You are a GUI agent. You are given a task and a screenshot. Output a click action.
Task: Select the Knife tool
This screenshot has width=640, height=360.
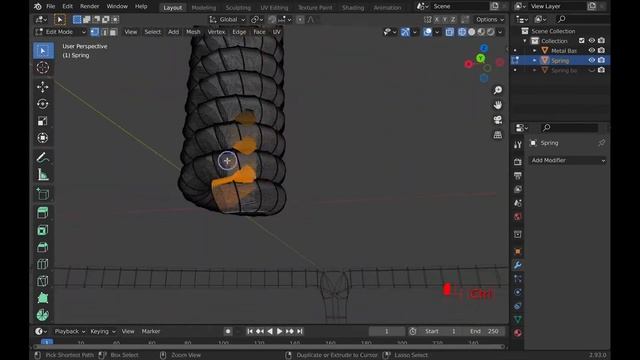pos(43,281)
